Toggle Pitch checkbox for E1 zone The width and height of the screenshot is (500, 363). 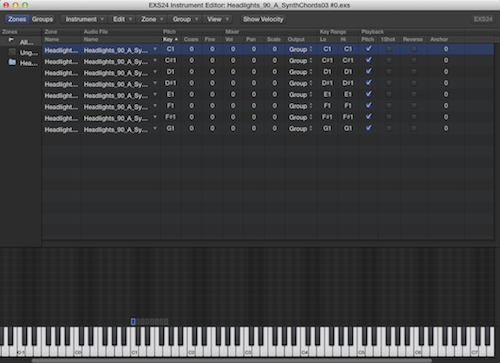click(368, 94)
